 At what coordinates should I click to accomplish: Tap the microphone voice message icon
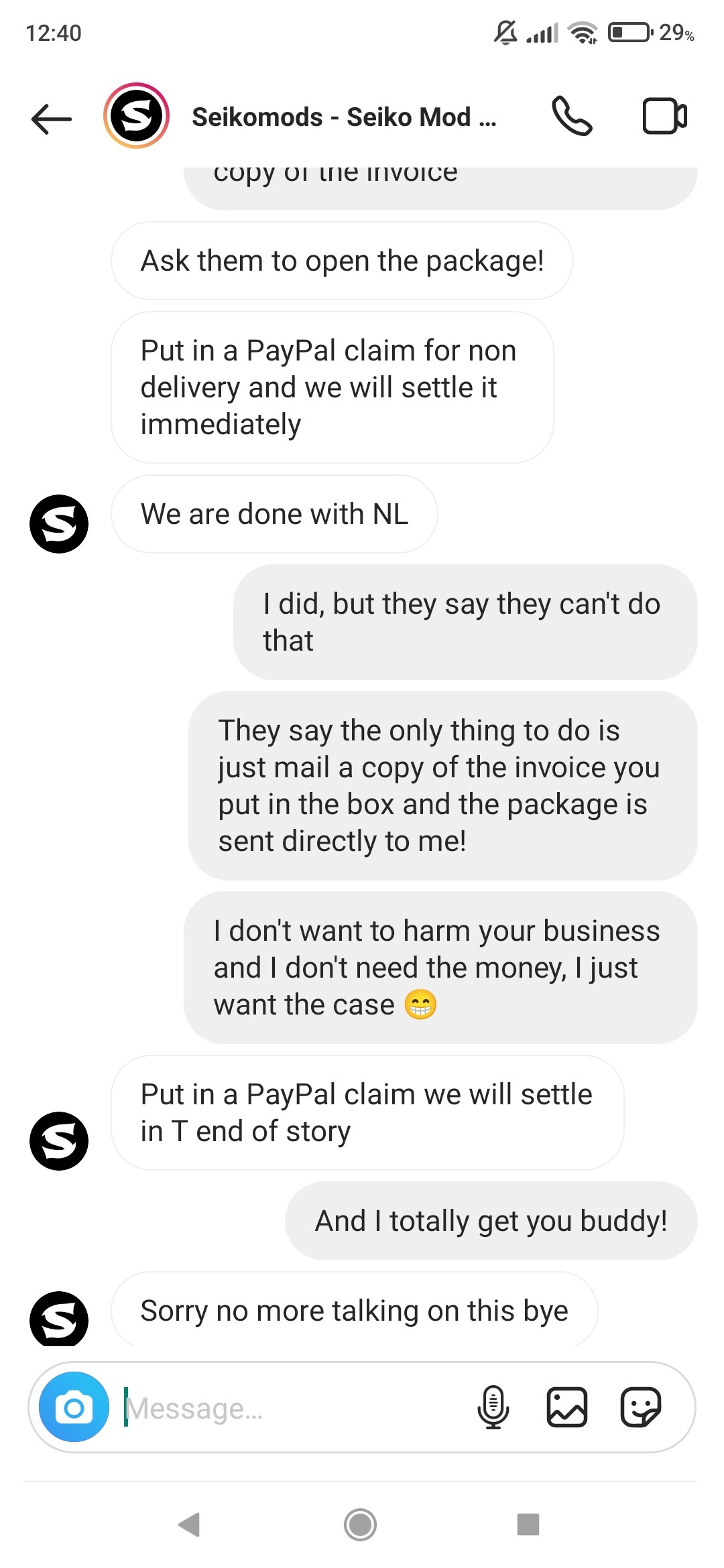493,1407
